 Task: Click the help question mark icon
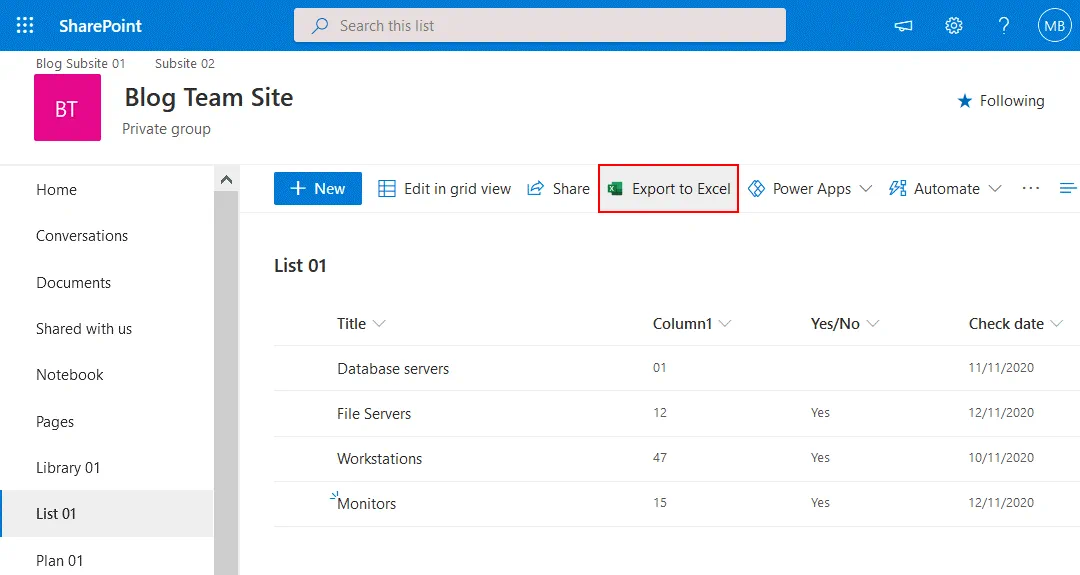pos(1004,26)
